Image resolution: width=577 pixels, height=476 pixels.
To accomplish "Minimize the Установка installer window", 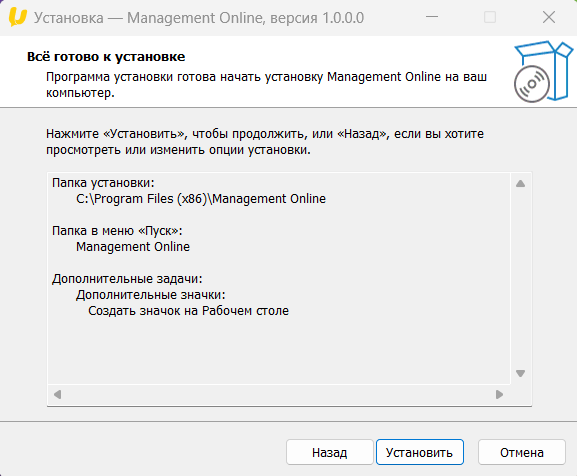I will click(432, 17).
